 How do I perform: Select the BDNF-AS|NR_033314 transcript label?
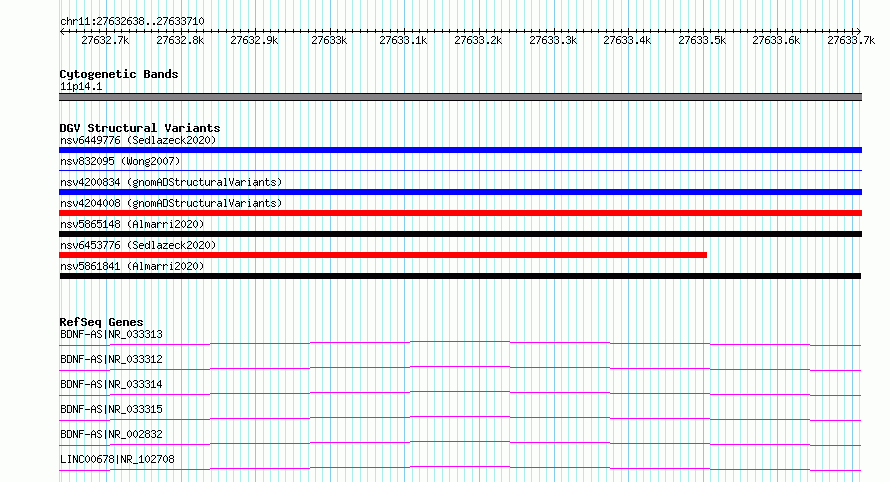[x=111, y=384]
